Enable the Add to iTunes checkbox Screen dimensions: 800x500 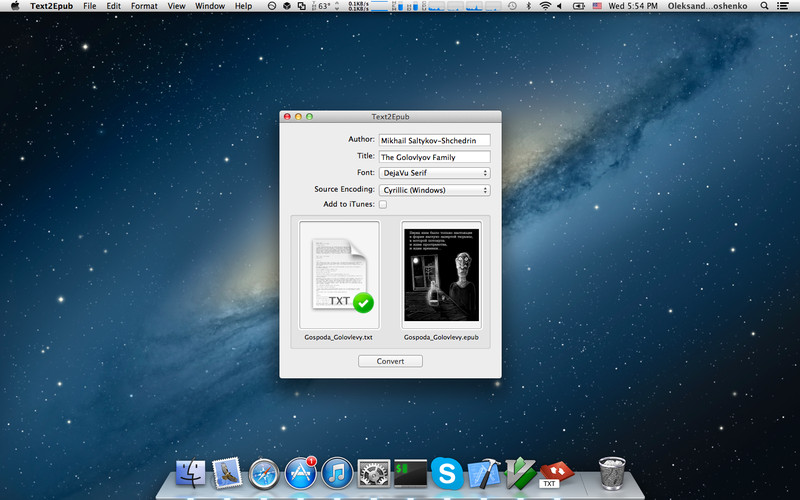[383, 204]
